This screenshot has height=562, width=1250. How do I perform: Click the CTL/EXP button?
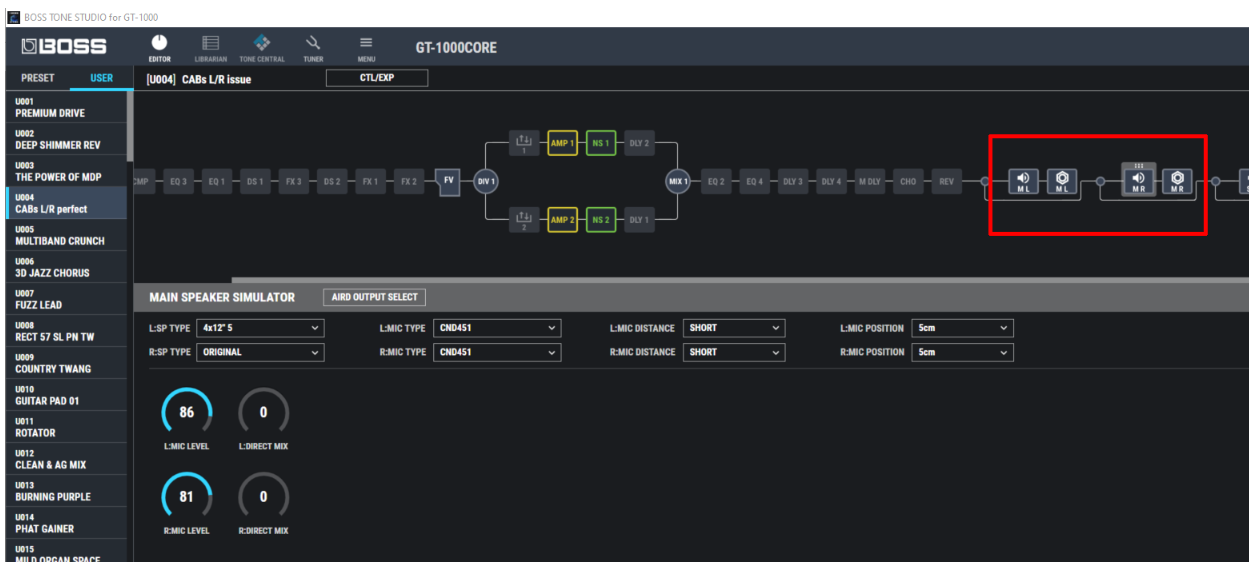pos(377,78)
